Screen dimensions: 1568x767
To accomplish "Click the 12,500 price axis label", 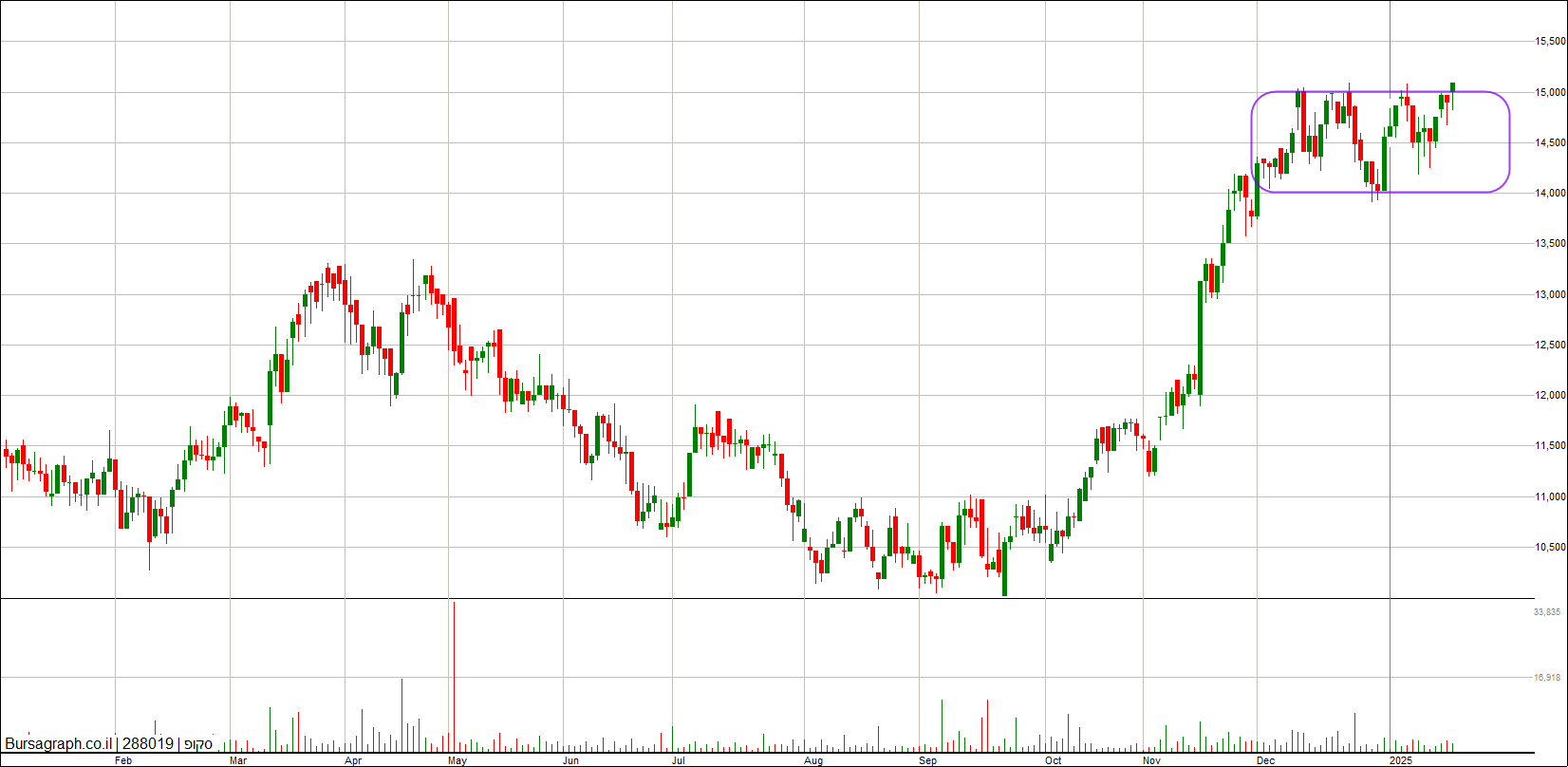I will [1550, 346].
